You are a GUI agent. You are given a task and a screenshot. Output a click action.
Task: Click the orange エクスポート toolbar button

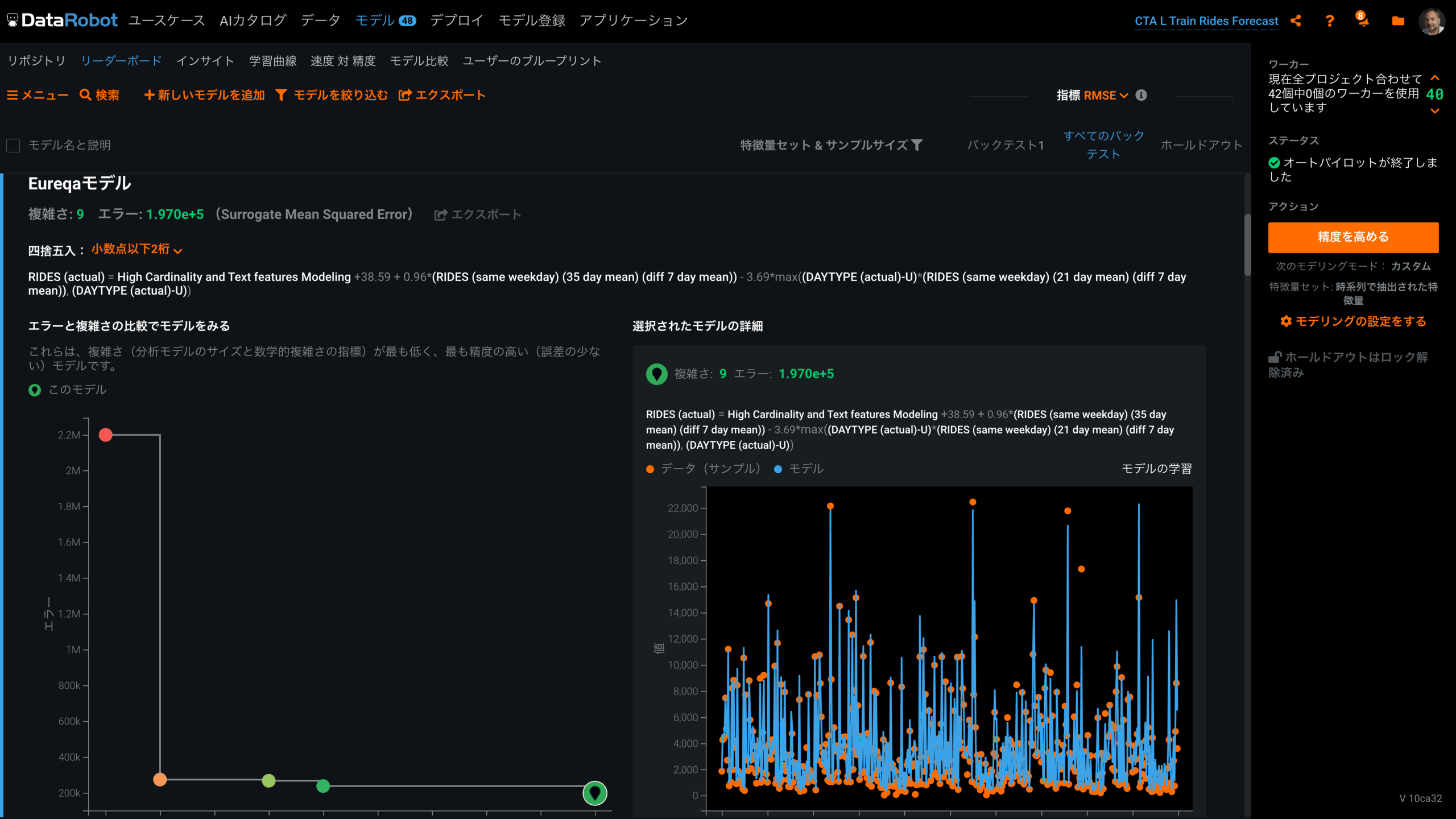442,95
